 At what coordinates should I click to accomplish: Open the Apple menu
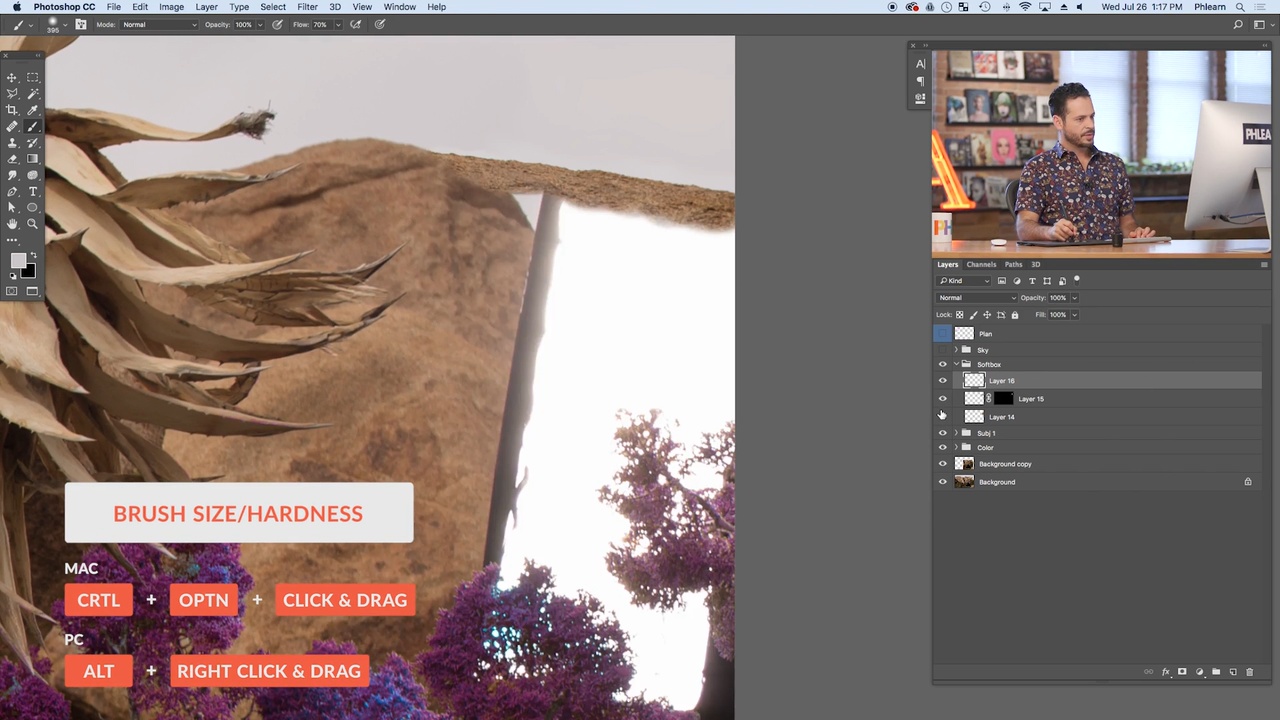(16, 7)
